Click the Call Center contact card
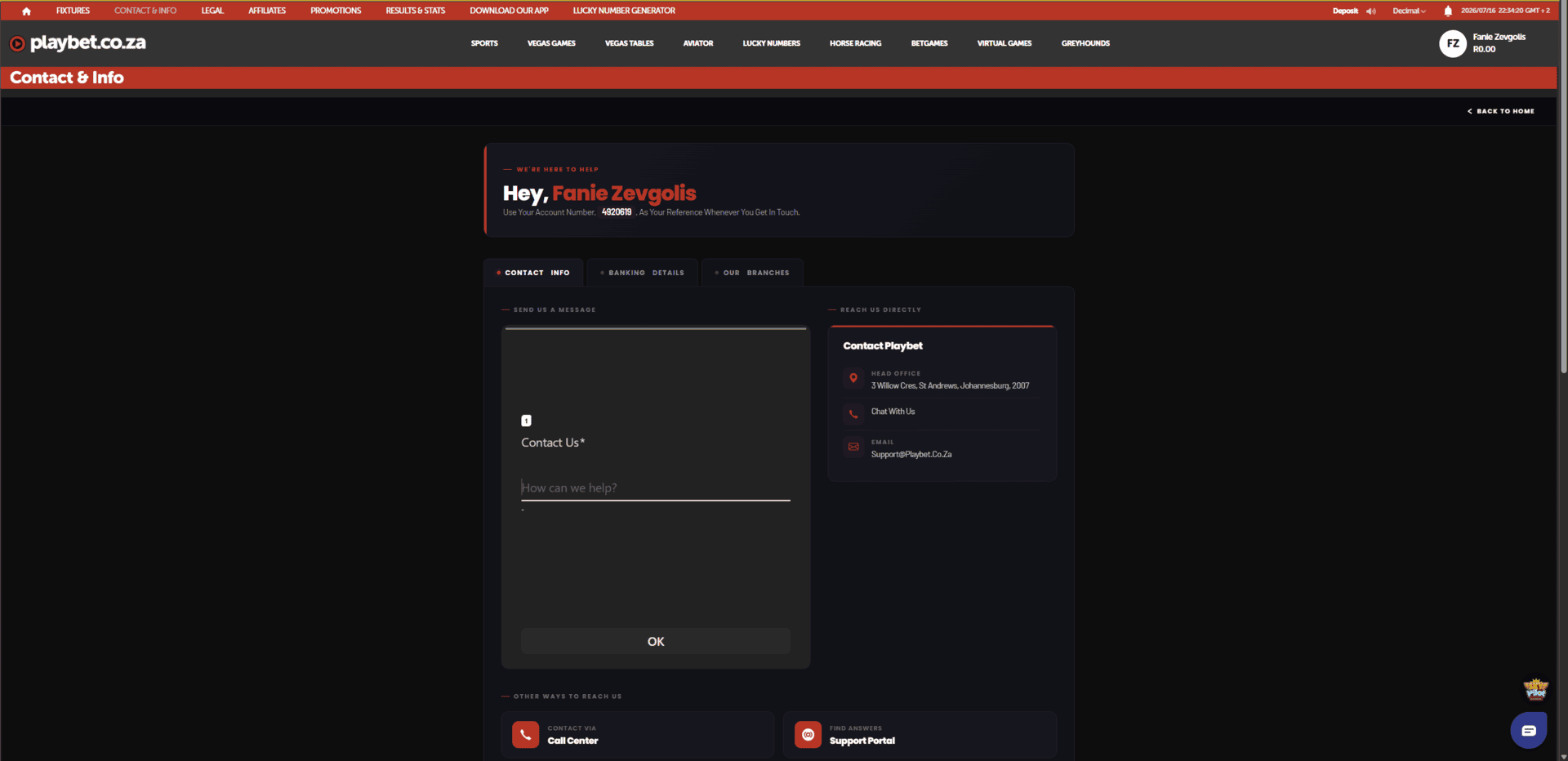The height and width of the screenshot is (761, 1568). pyautogui.click(x=638, y=734)
